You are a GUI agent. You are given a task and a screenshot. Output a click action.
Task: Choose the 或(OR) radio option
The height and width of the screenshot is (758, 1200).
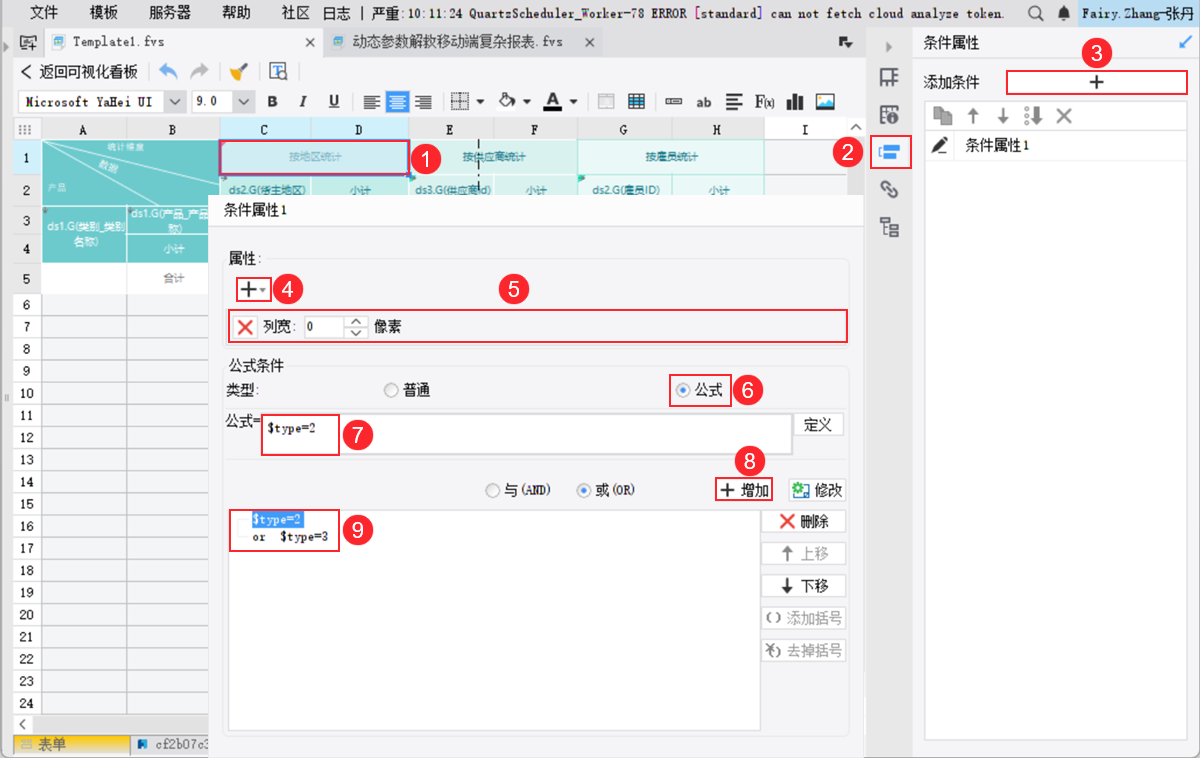(x=584, y=491)
